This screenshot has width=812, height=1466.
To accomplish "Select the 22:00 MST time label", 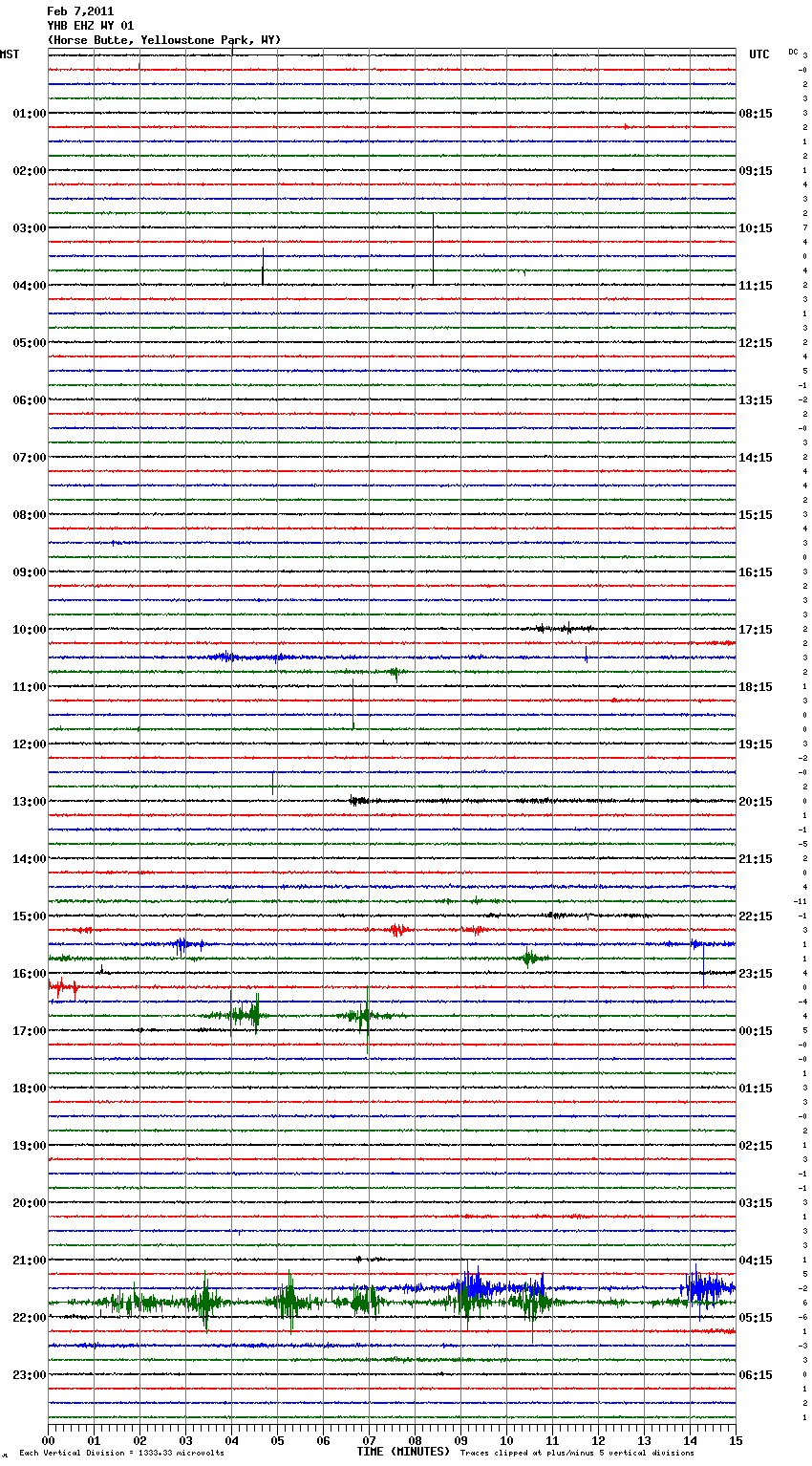I will (30, 1318).
